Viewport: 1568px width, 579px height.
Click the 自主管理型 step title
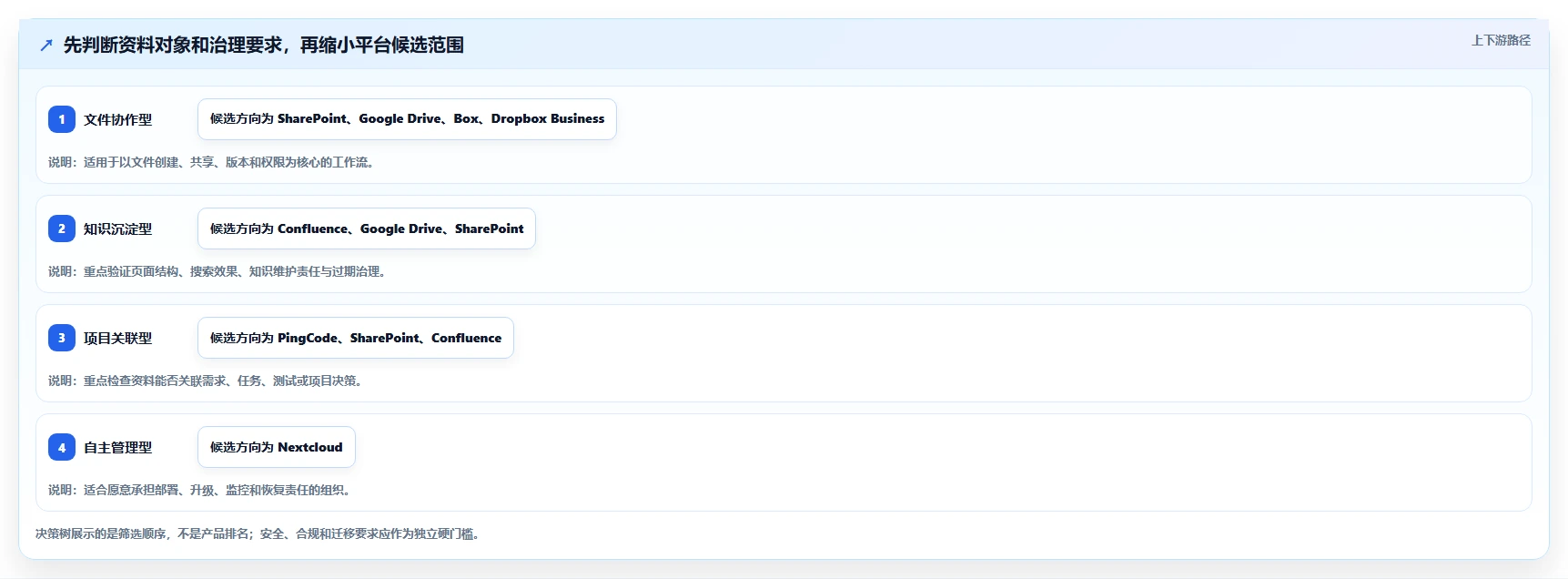tap(118, 447)
